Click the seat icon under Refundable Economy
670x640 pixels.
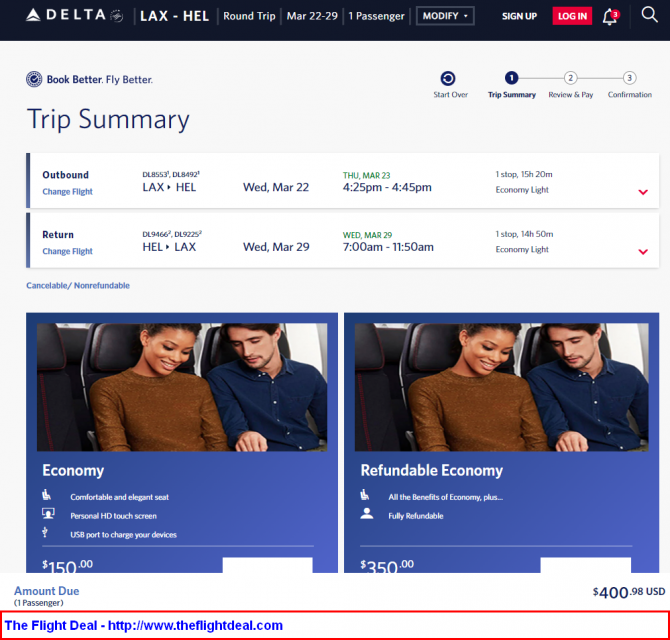tap(364, 495)
